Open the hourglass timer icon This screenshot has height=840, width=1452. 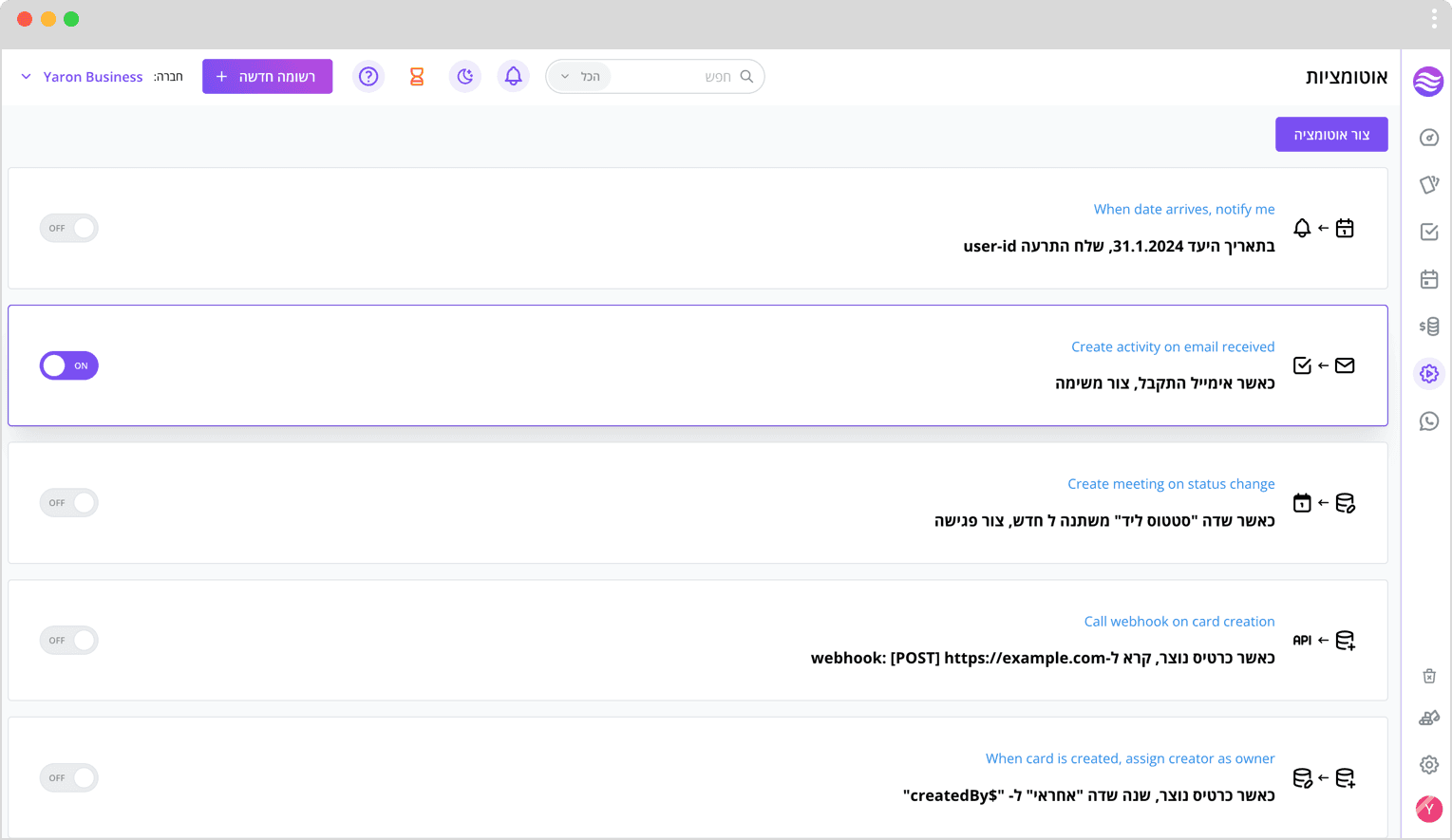pos(417,77)
